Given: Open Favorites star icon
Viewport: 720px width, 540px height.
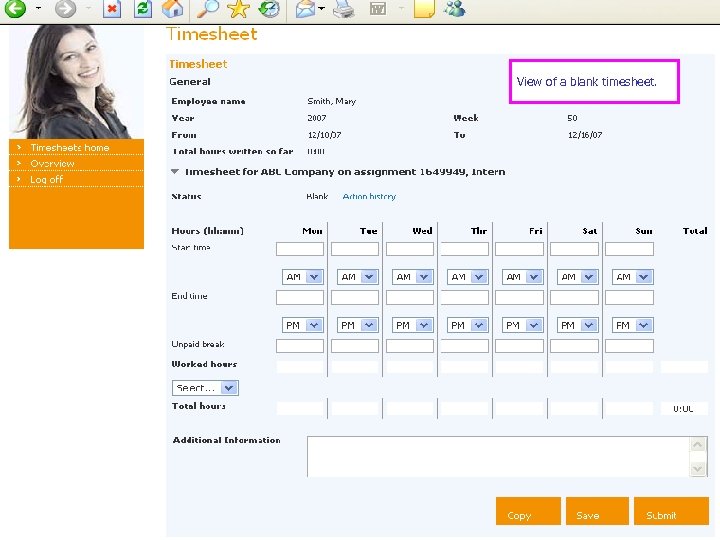Looking at the screenshot, I should click(238, 9).
